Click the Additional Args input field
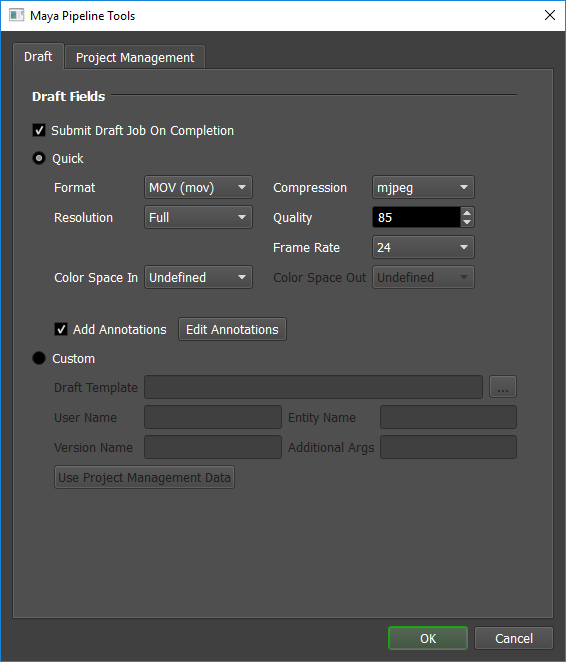This screenshot has height=662, width=566. click(448, 447)
